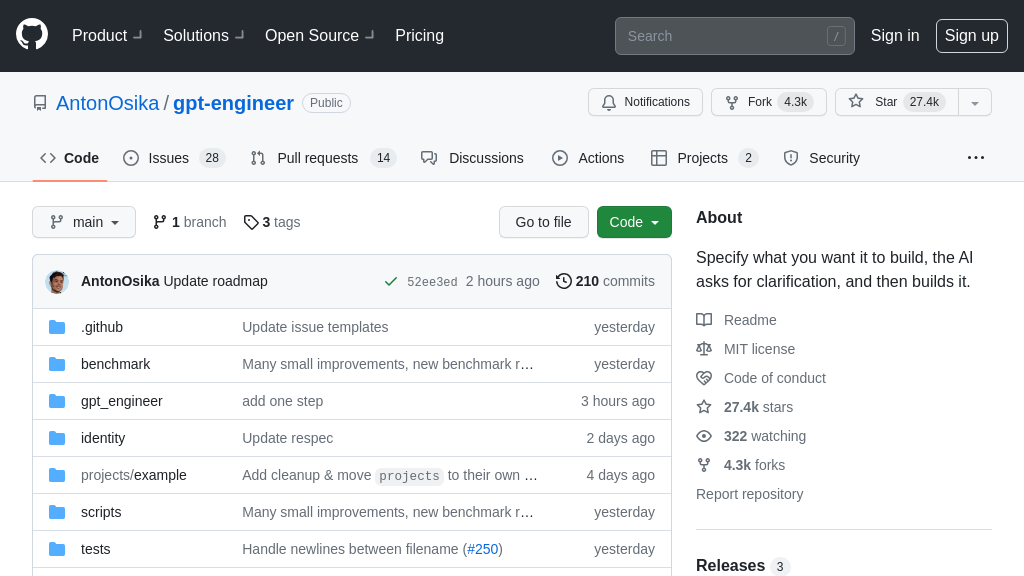Screen dimensions: 1024x576
Task: Open the Code of conduct icon
Action: pos(704,378)
